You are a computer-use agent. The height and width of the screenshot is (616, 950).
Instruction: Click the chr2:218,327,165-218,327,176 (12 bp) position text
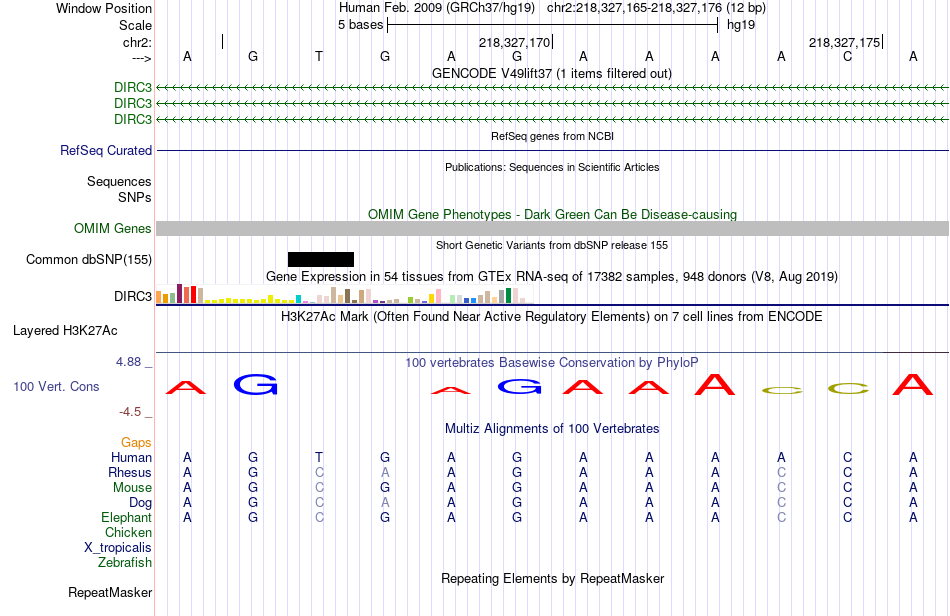pyautogui.click(x=656, y=8)
